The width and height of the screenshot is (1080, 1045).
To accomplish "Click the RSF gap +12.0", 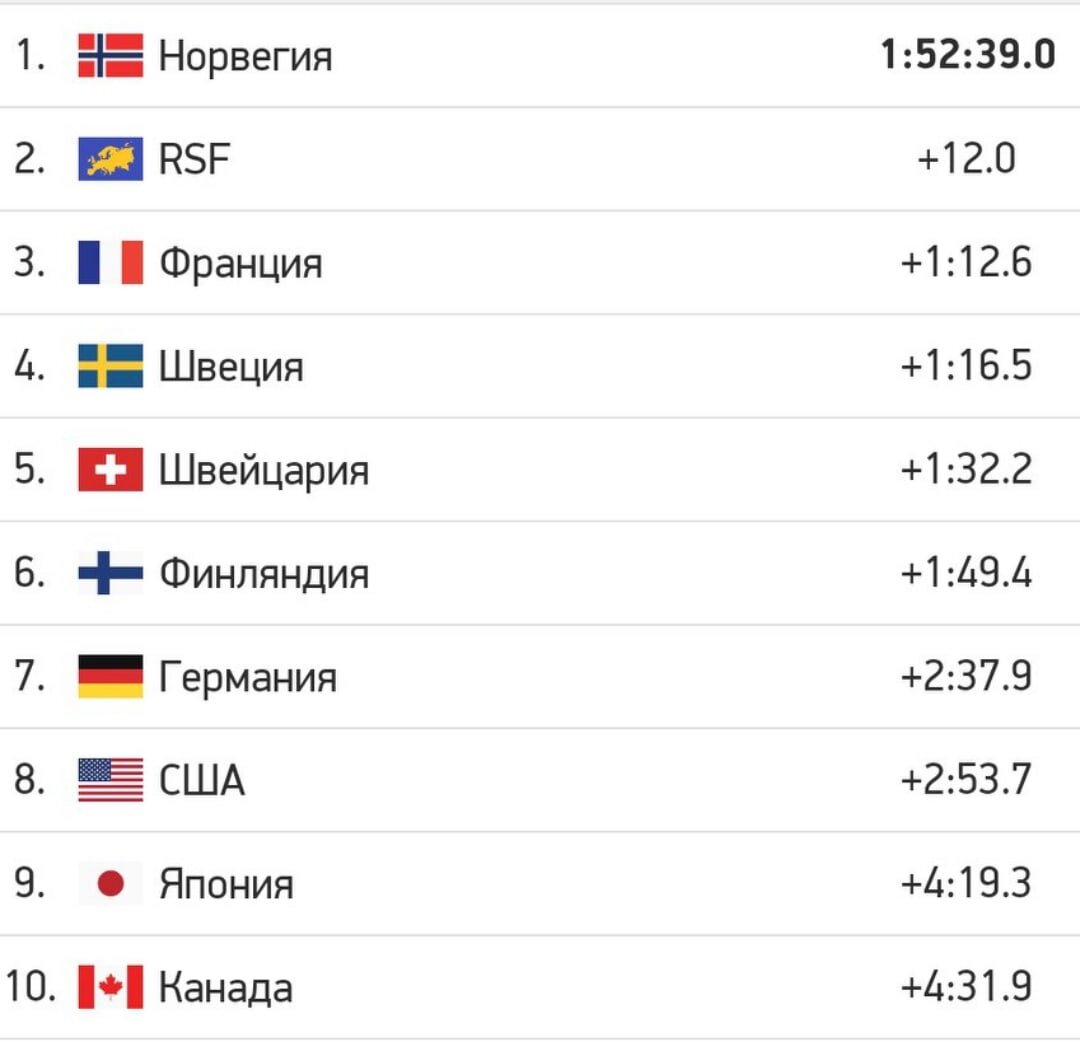I will pos(966,158).
